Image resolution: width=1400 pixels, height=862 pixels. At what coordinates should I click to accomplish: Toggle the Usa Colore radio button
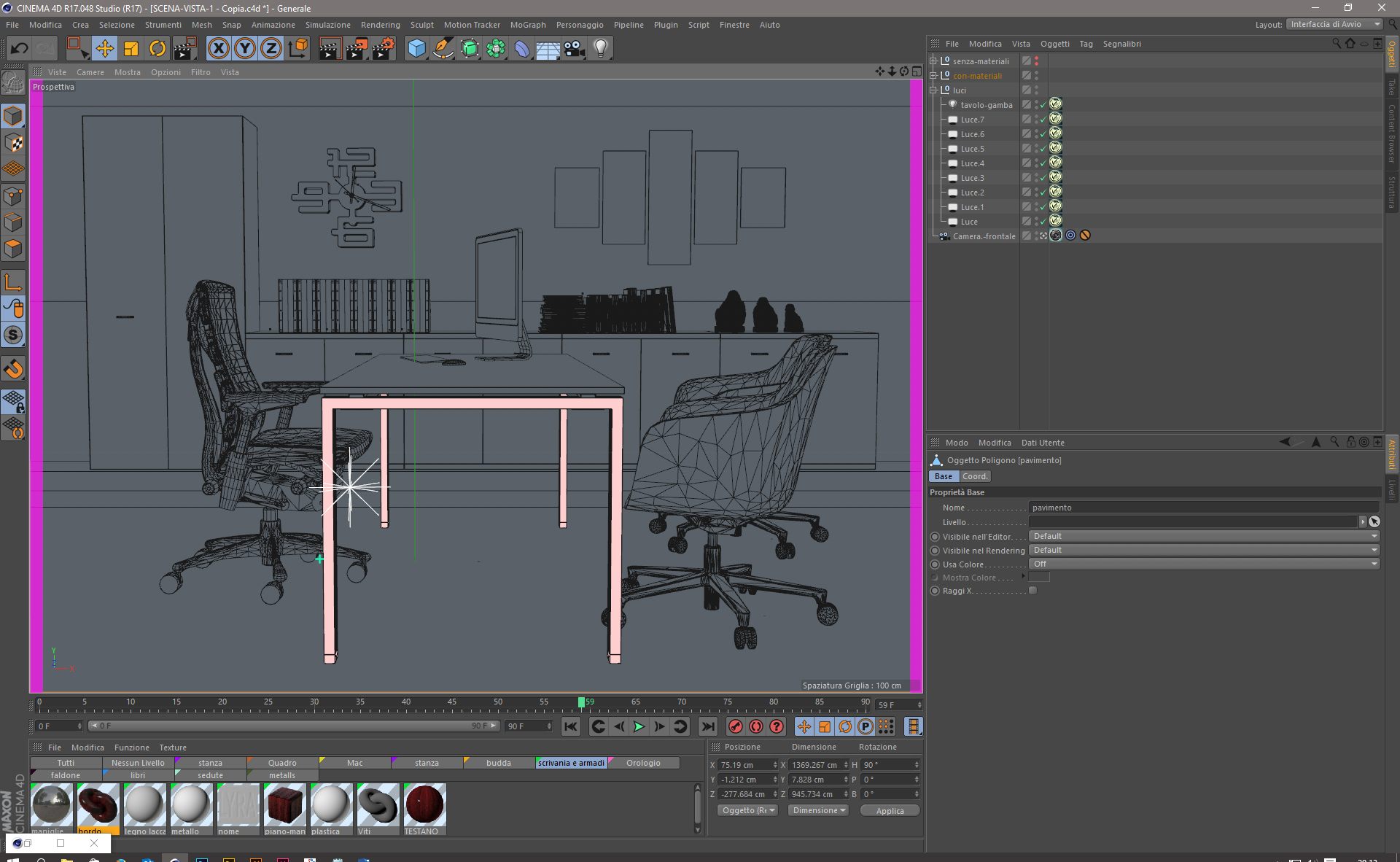[x=935, y=564]
